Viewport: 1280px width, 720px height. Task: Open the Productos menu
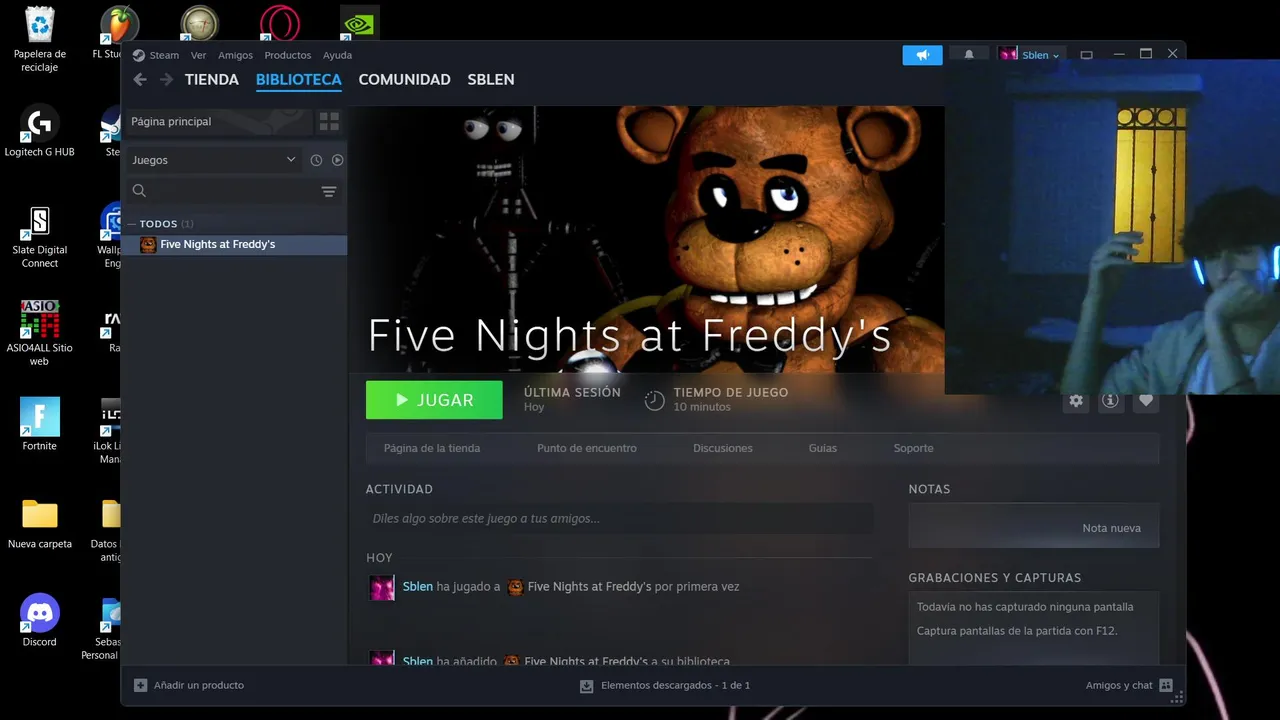coord(288,56)
